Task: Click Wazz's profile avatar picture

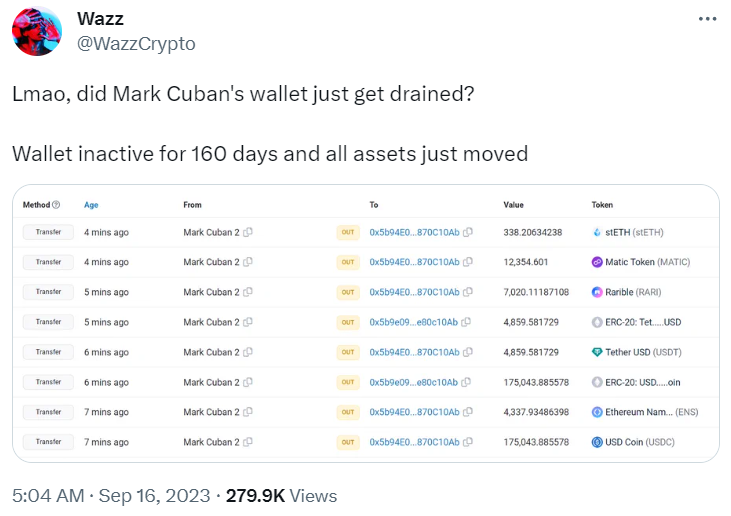Action: point(37,31)
